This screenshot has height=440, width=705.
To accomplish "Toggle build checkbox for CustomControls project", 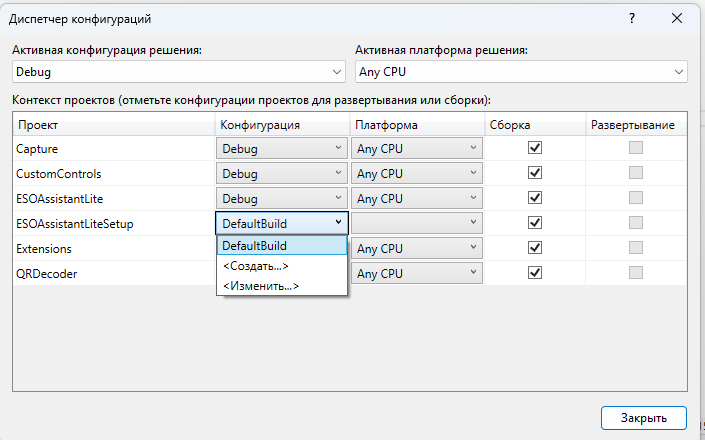I will pyautogui.click(x=535, y=172).
